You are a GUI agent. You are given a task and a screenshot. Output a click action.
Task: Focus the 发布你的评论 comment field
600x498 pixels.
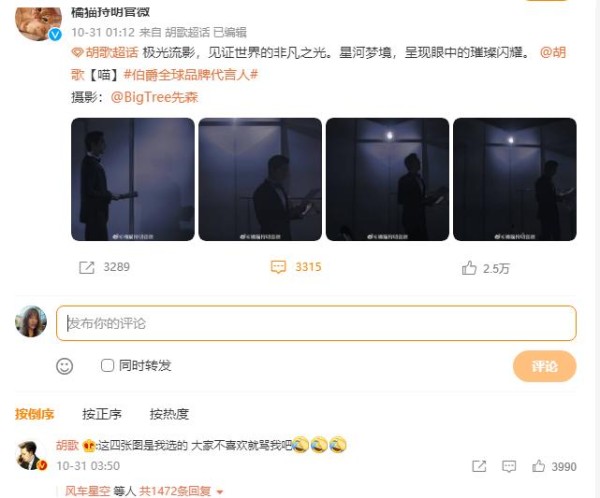(316, 323)
